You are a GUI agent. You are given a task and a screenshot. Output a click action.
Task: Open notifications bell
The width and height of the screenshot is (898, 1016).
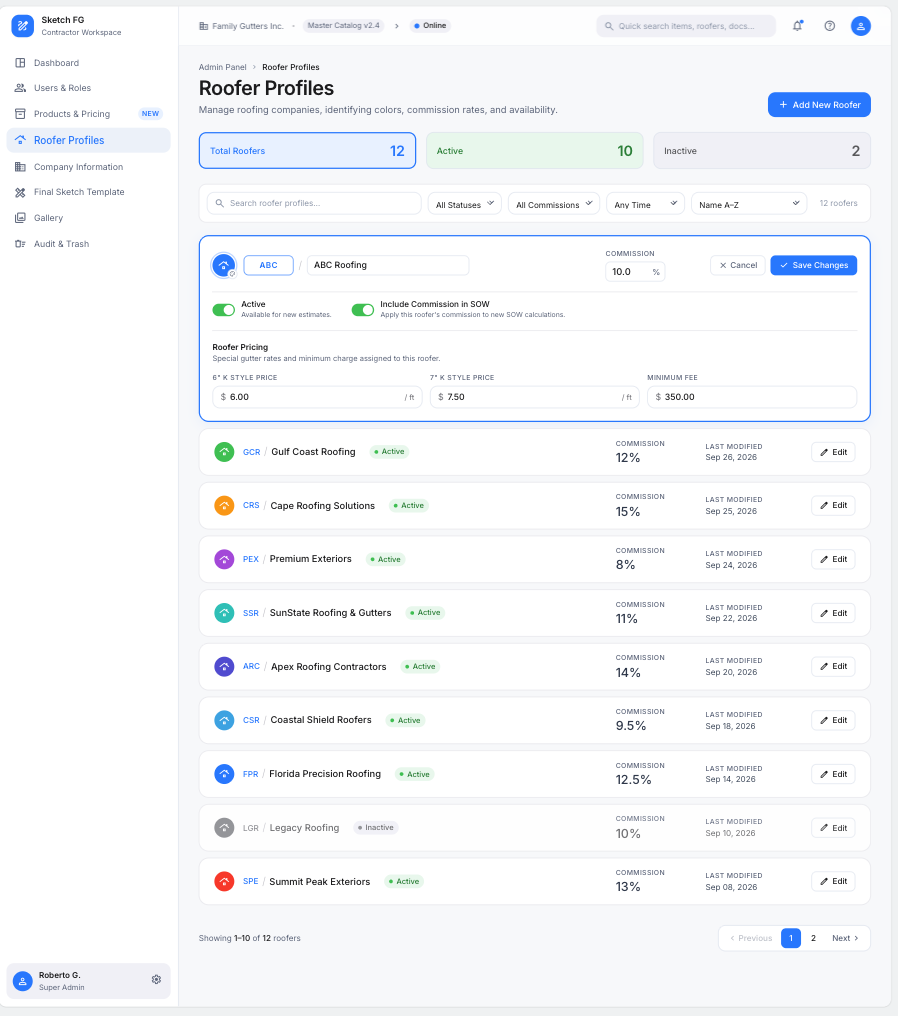click(x=798, y=26)
